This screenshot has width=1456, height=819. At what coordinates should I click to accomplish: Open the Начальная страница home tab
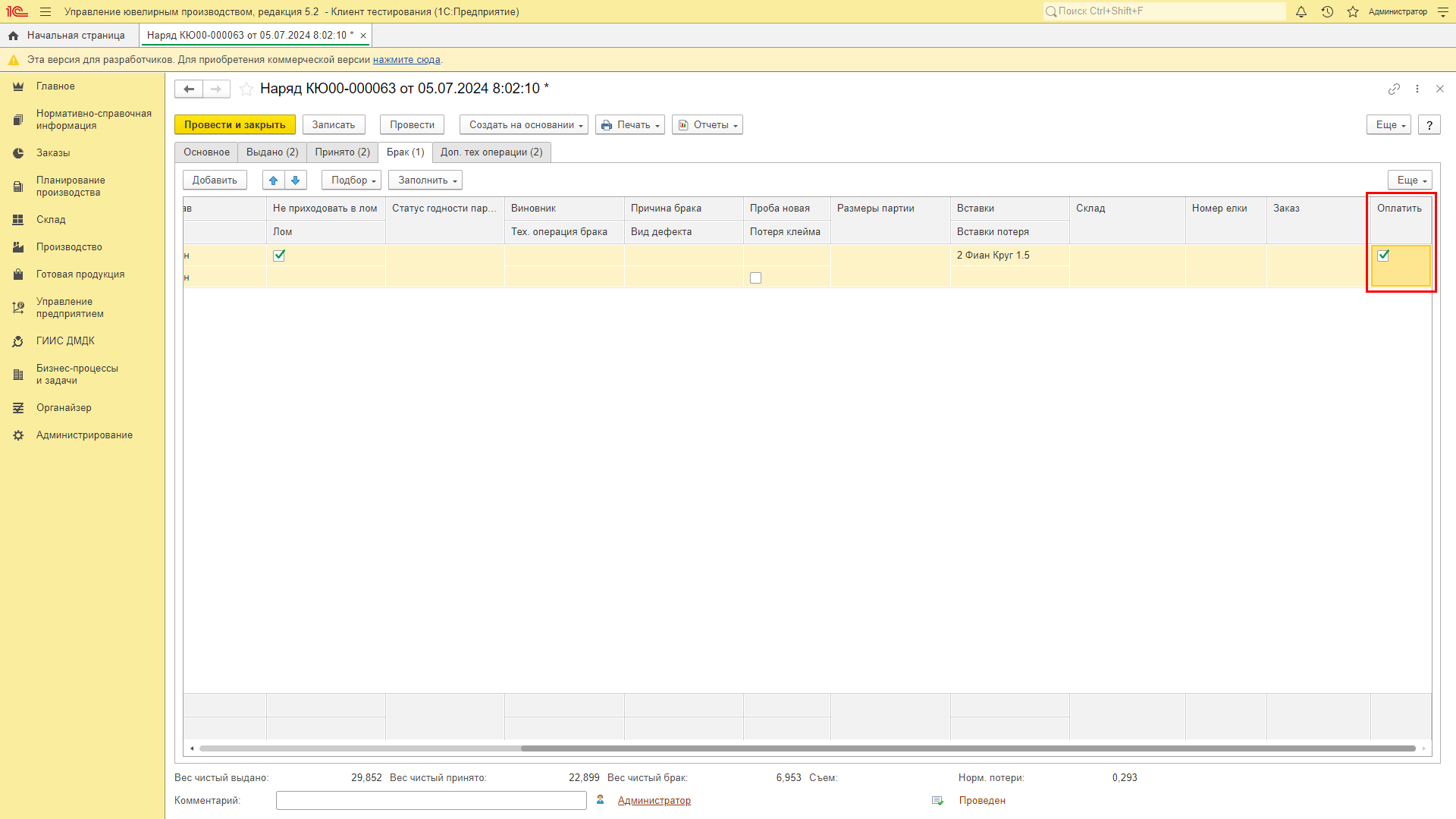click(x=69, y=35)
